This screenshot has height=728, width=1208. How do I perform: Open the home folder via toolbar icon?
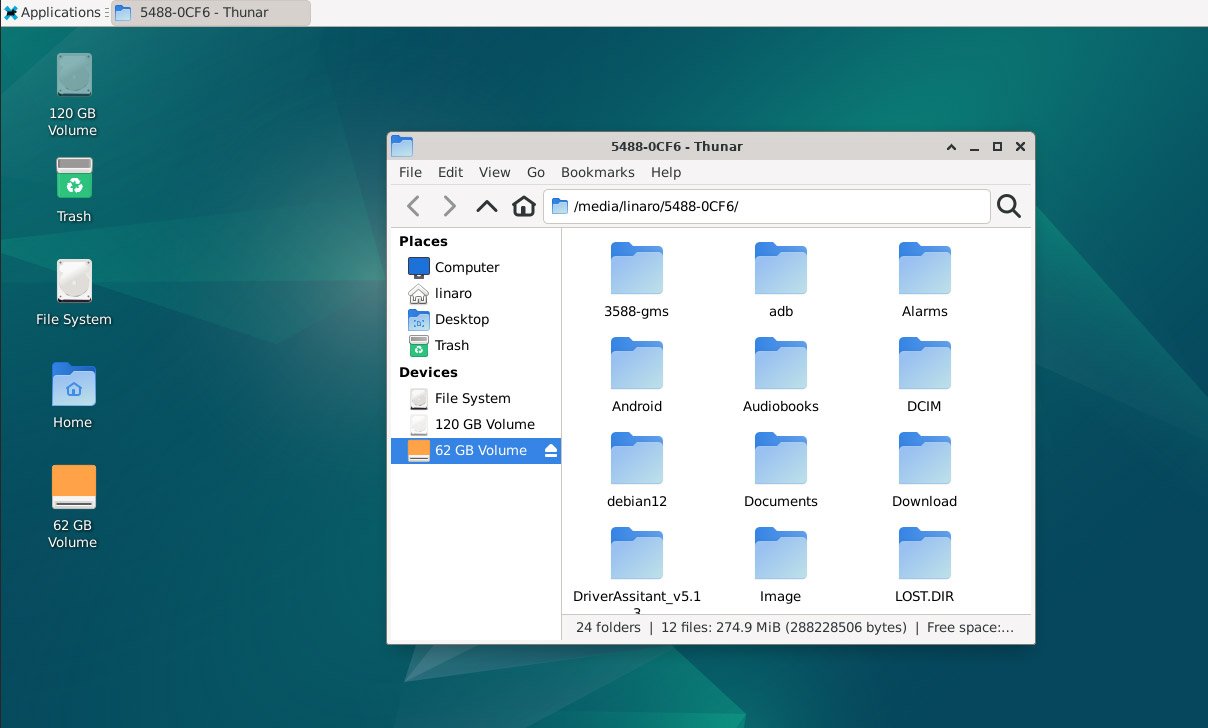pos(523,206)
